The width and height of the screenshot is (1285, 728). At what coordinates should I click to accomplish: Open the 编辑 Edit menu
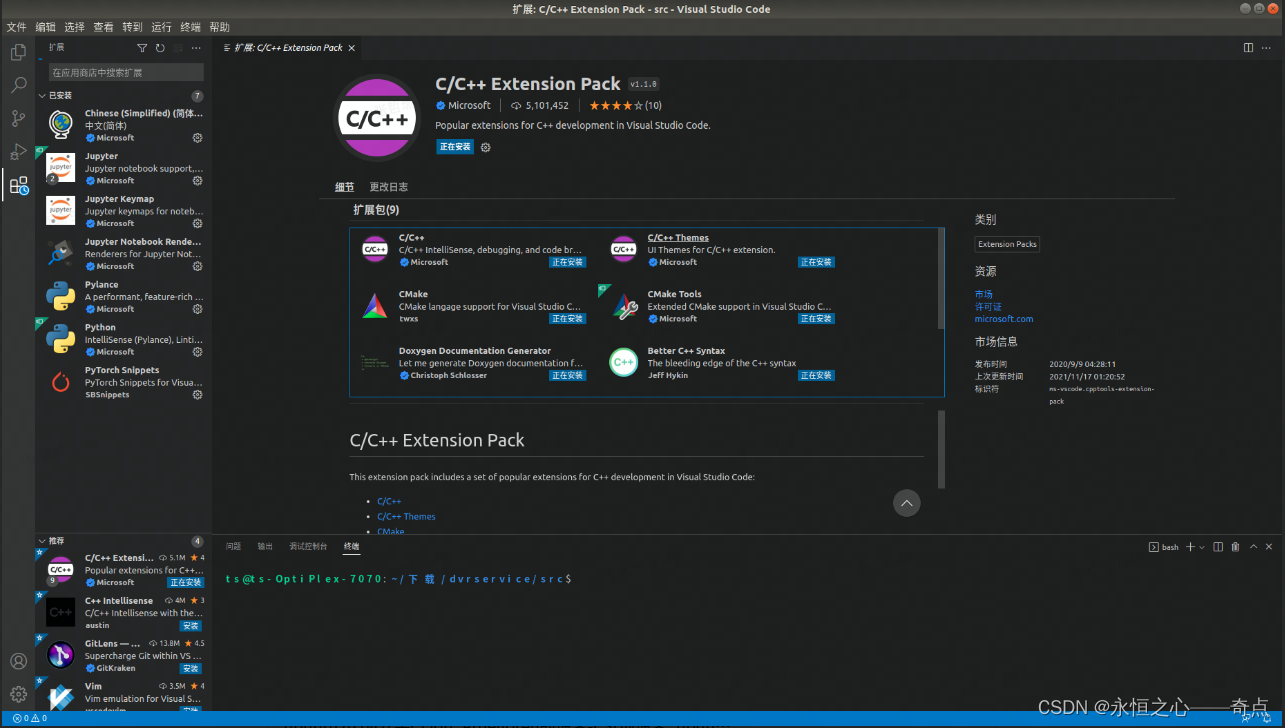pos(45,27)
